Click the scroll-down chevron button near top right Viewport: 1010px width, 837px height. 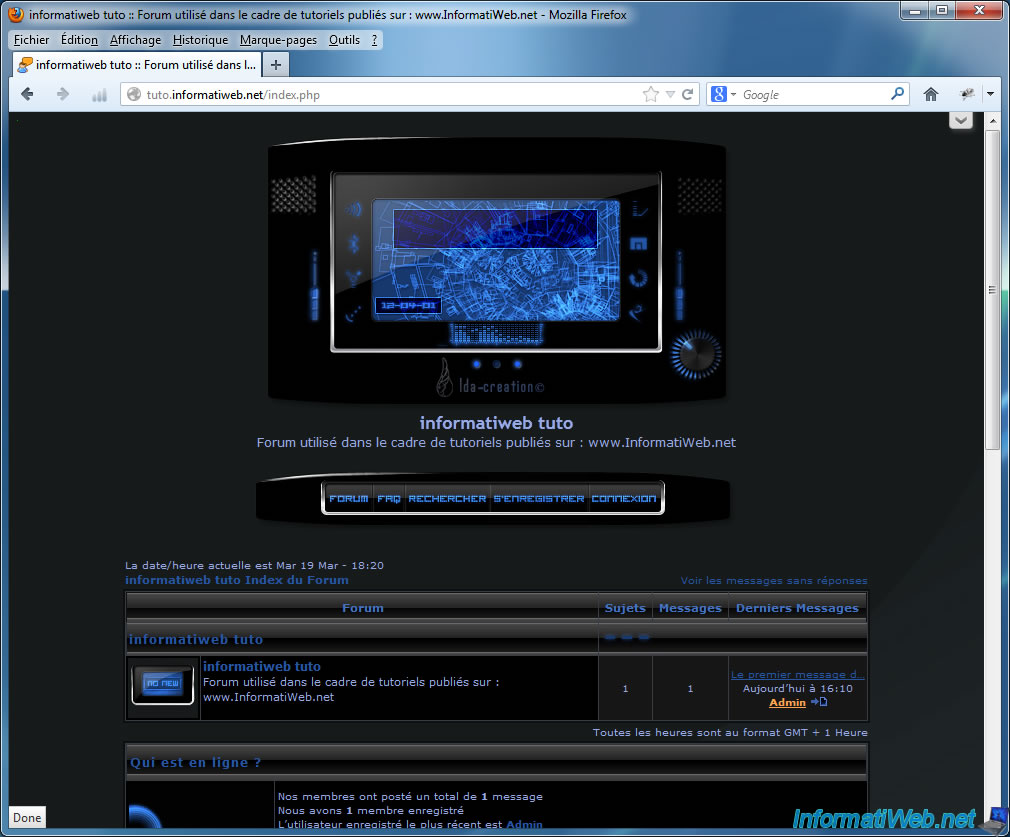tap(960, 120)
